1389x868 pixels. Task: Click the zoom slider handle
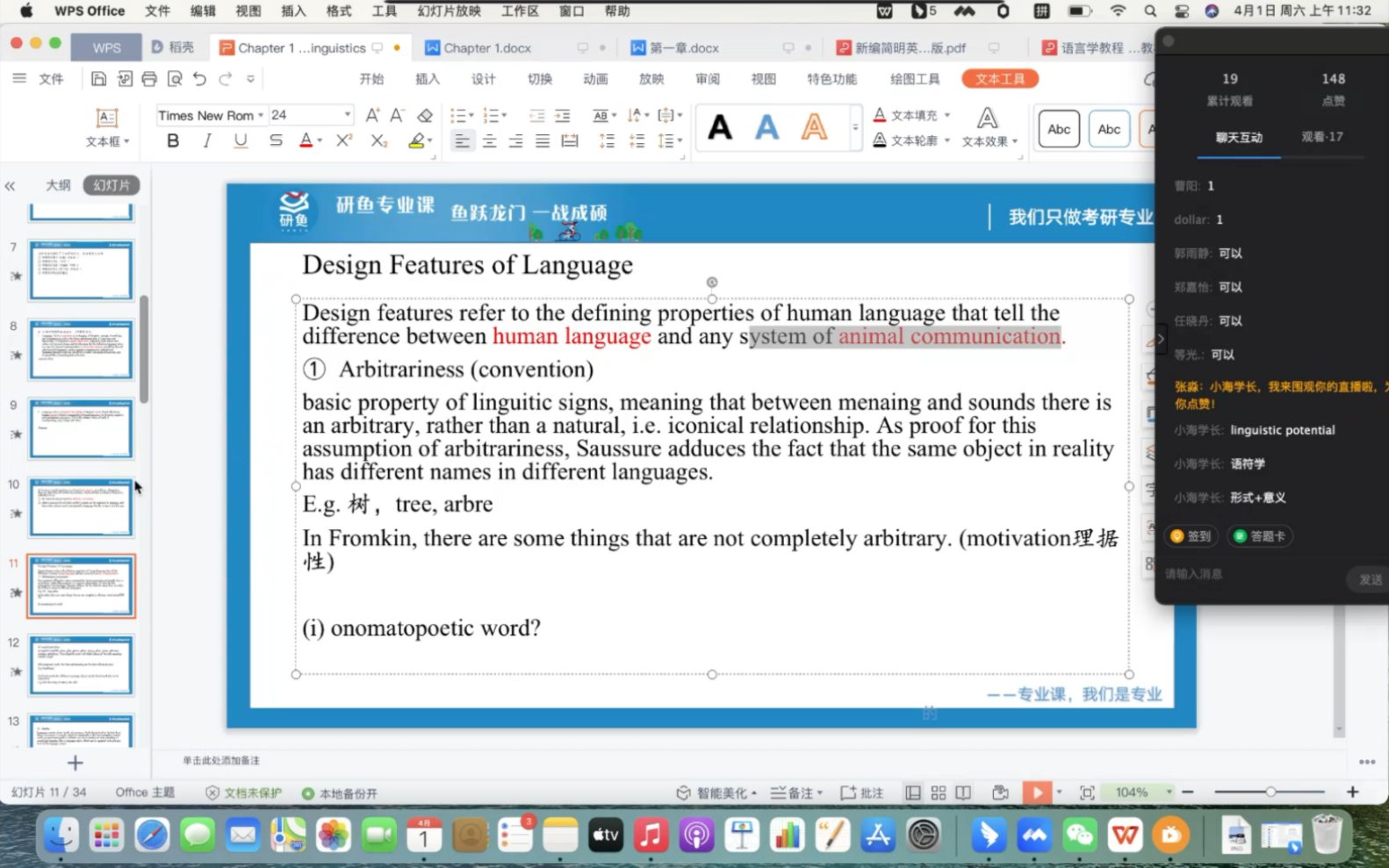[x=1270, y=792]
